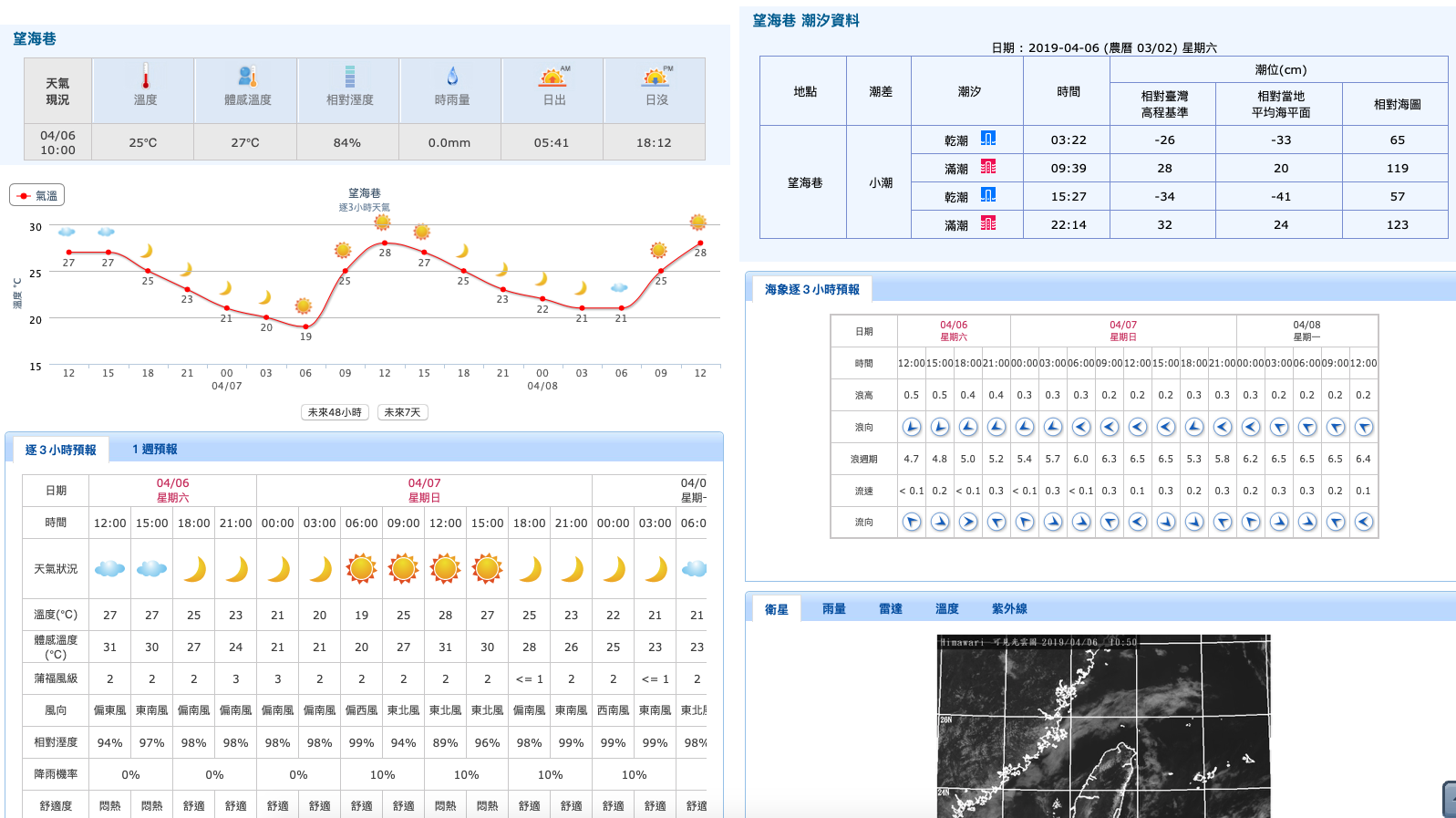This screenshot has height=818, width=1456.
Task: Click the 望海巷 潮汐資料 heading
Action: [805, 20]
